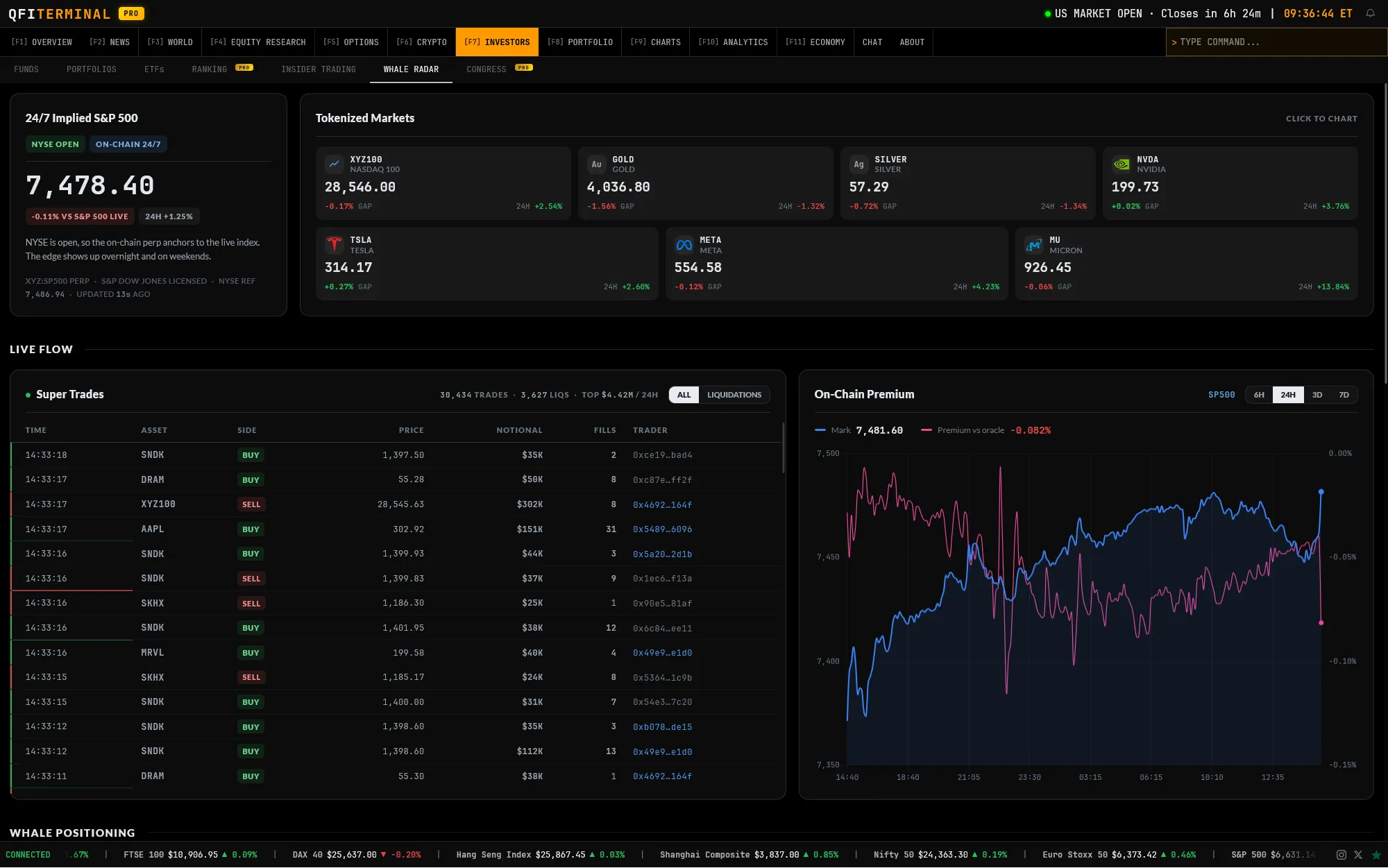Click the Euro Stoxx 50 ticker entry
The width and height of the screenshot is (1388, 868).
(1119, 855)
